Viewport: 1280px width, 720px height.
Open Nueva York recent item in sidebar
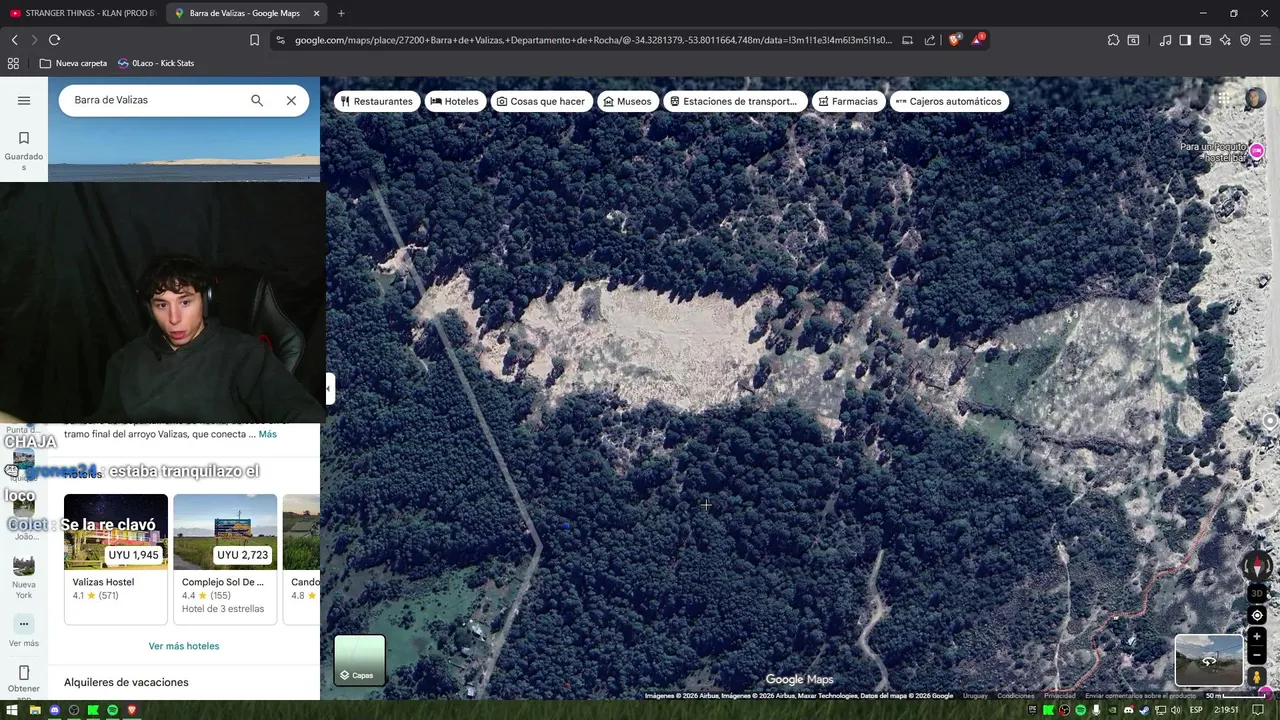tap(24, 578)
